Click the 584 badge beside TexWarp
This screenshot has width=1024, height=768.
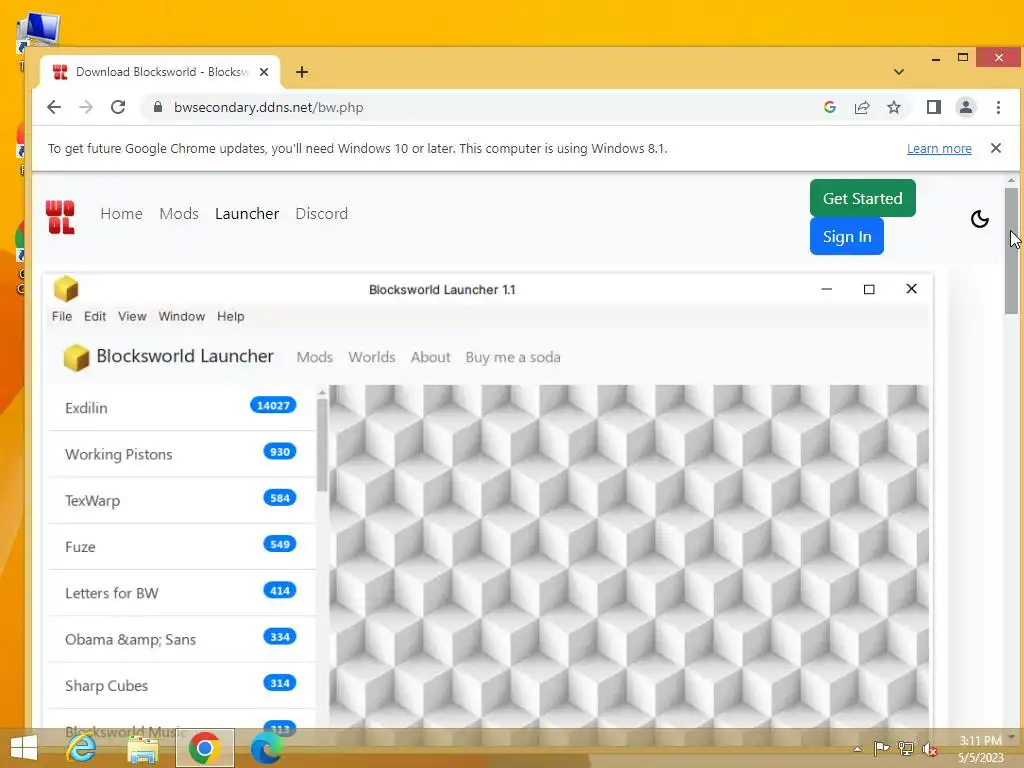point(280,498)
